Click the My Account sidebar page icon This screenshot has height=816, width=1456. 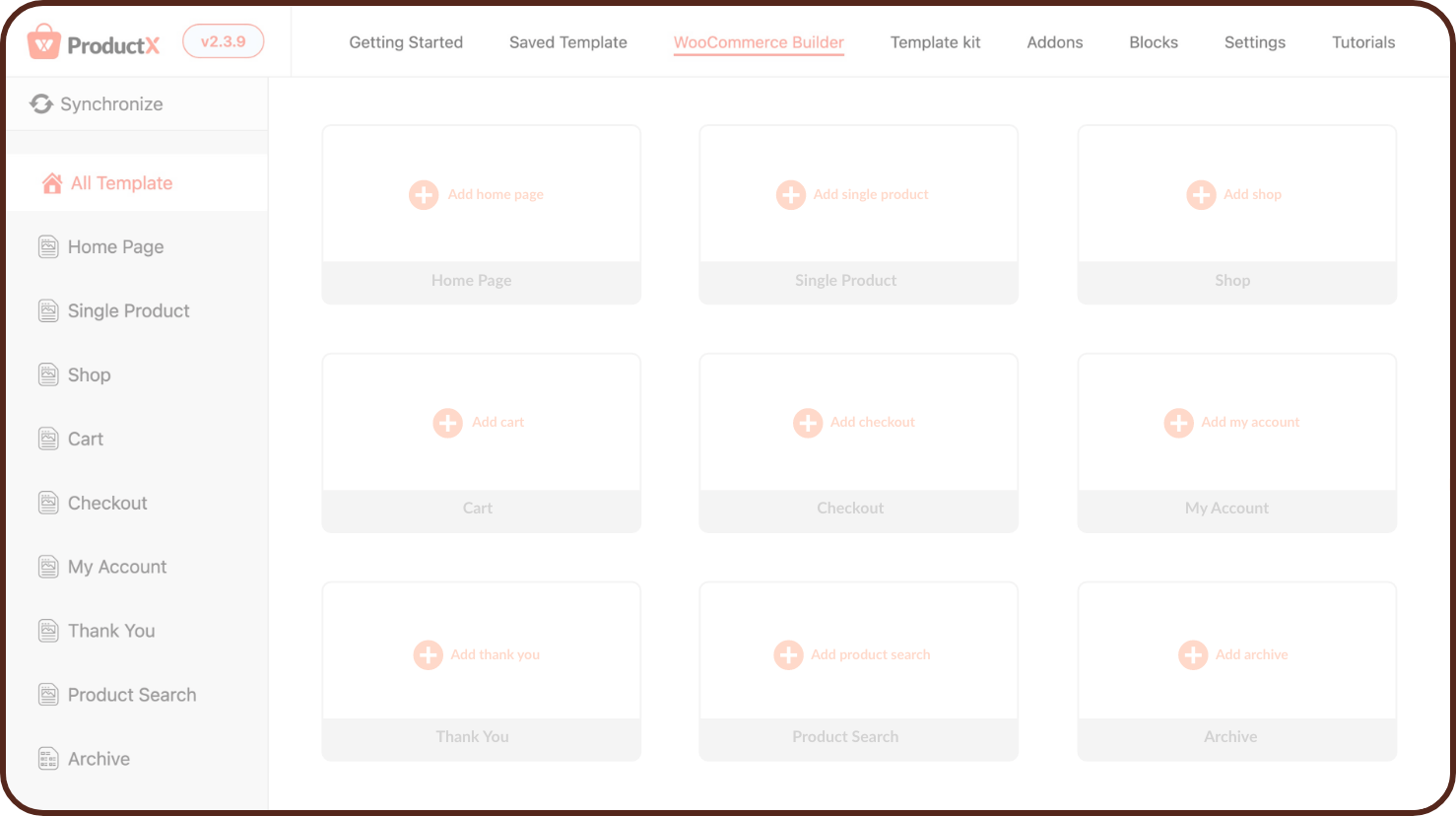(48, 567)
